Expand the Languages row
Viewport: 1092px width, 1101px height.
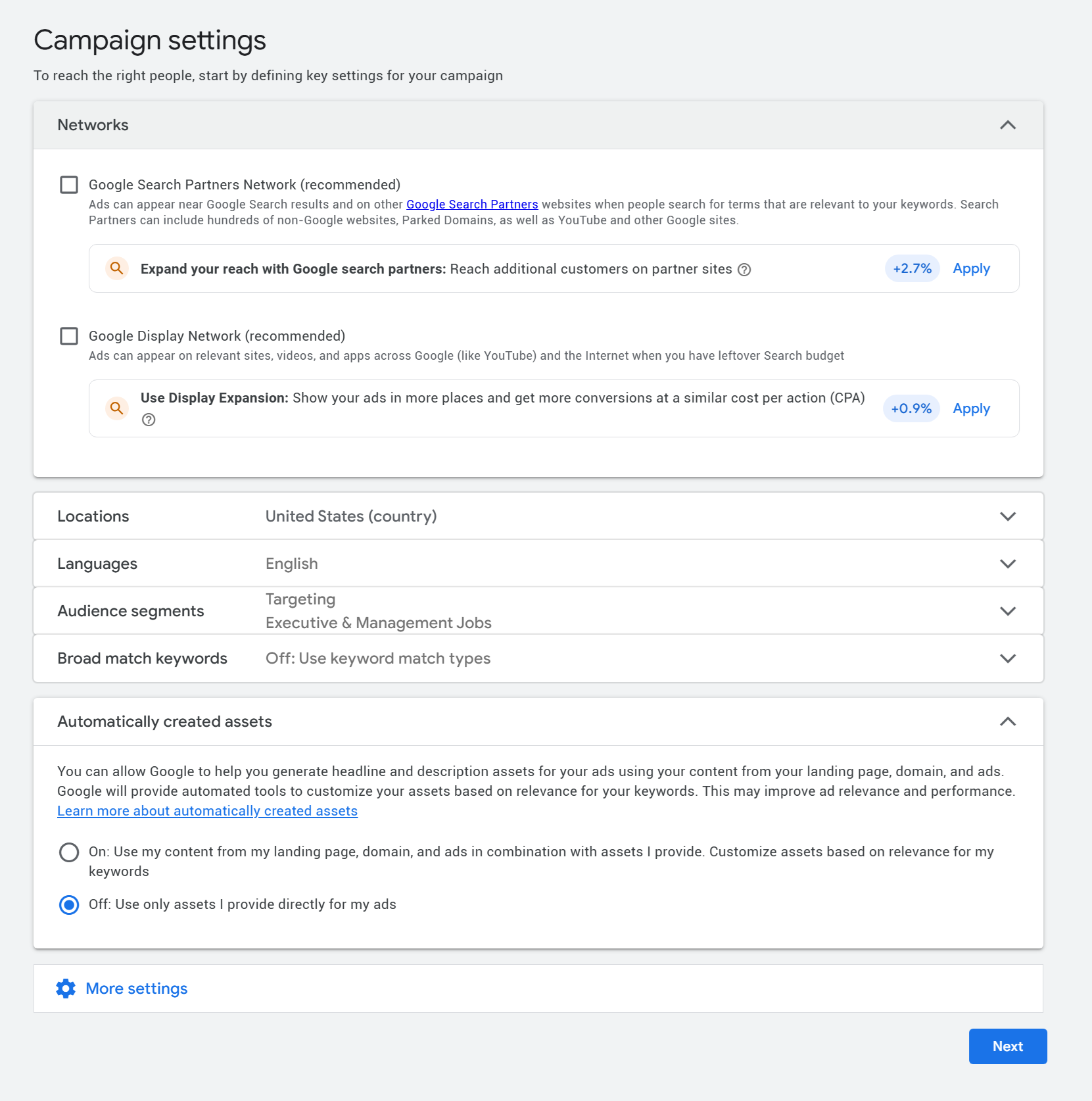pyautogui.click(x=1008, y=564)
